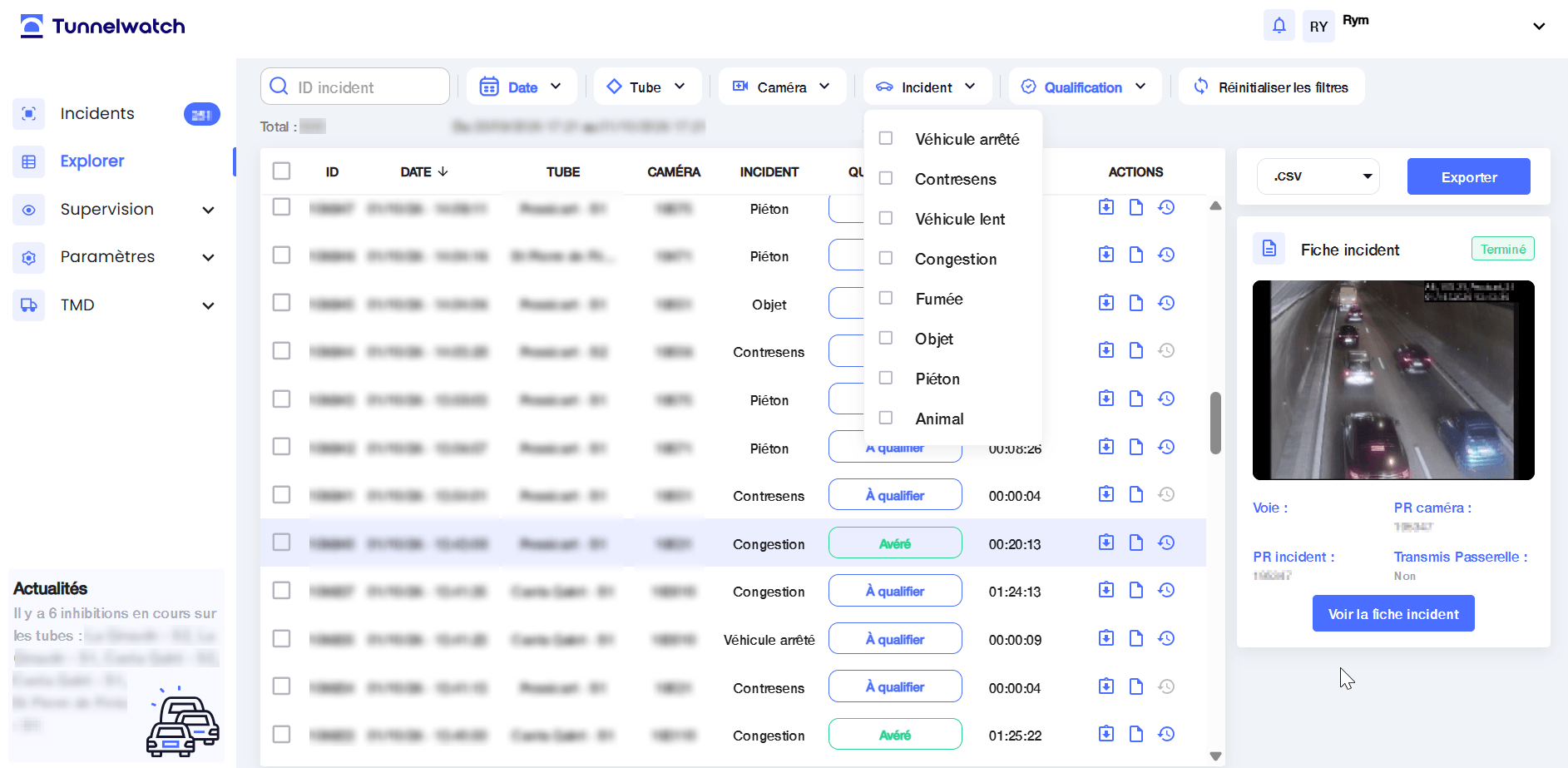Download icon for the Objet row

click(x=1106, y=303)
